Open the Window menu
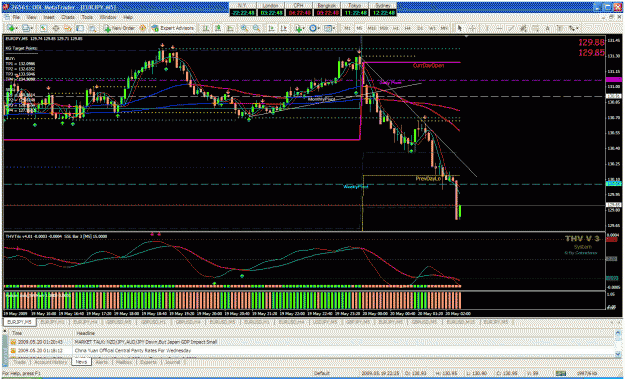The height and width of the screenshot is (379, 625). point(108,18)
